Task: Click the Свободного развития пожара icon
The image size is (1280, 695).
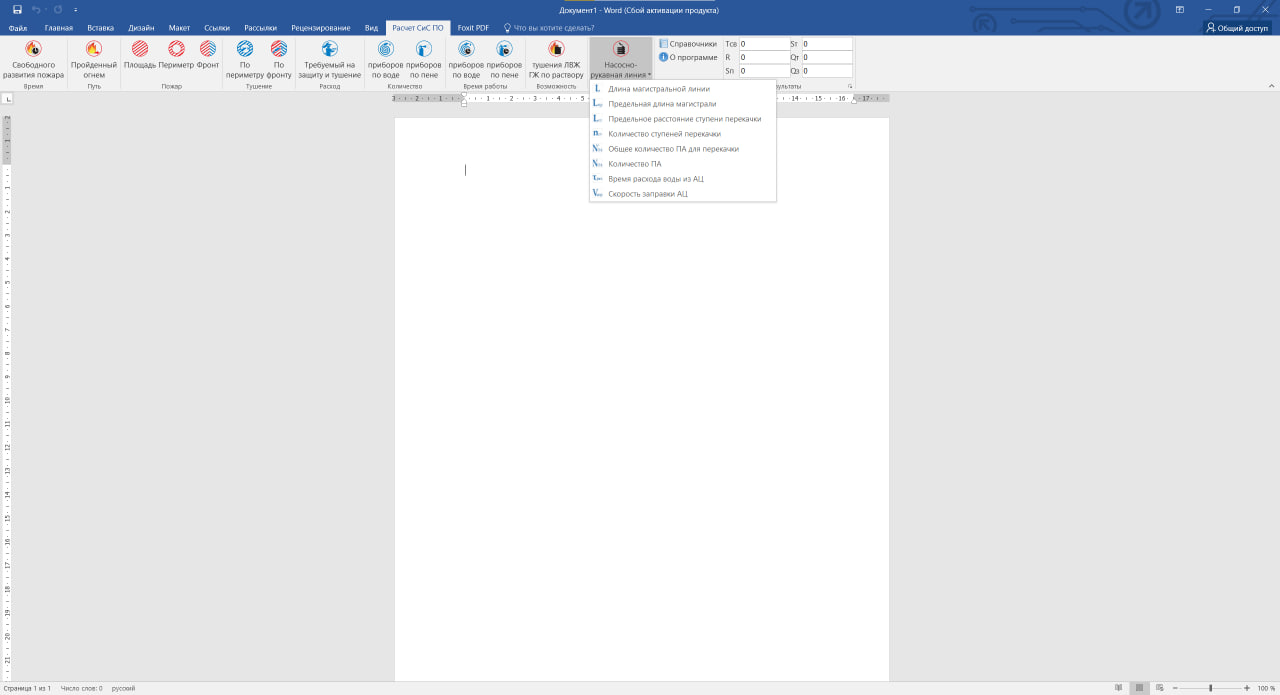Action: [33, 49]
